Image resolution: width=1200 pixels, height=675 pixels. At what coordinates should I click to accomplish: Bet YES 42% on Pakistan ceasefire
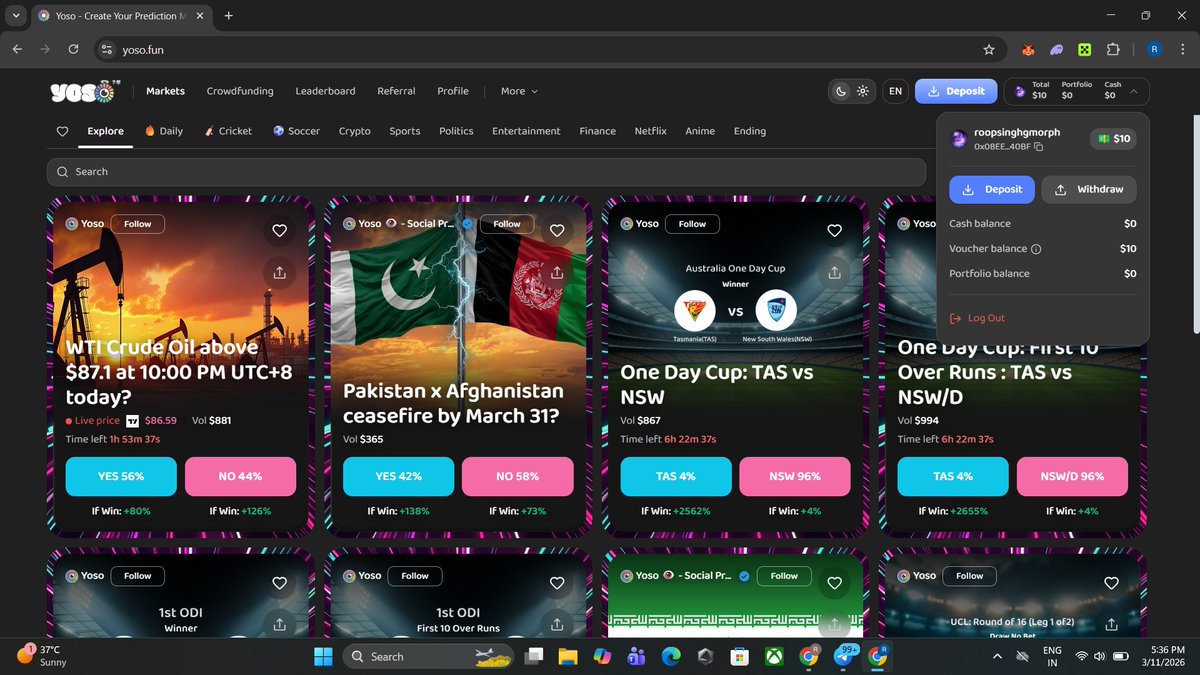pos(398,476)
